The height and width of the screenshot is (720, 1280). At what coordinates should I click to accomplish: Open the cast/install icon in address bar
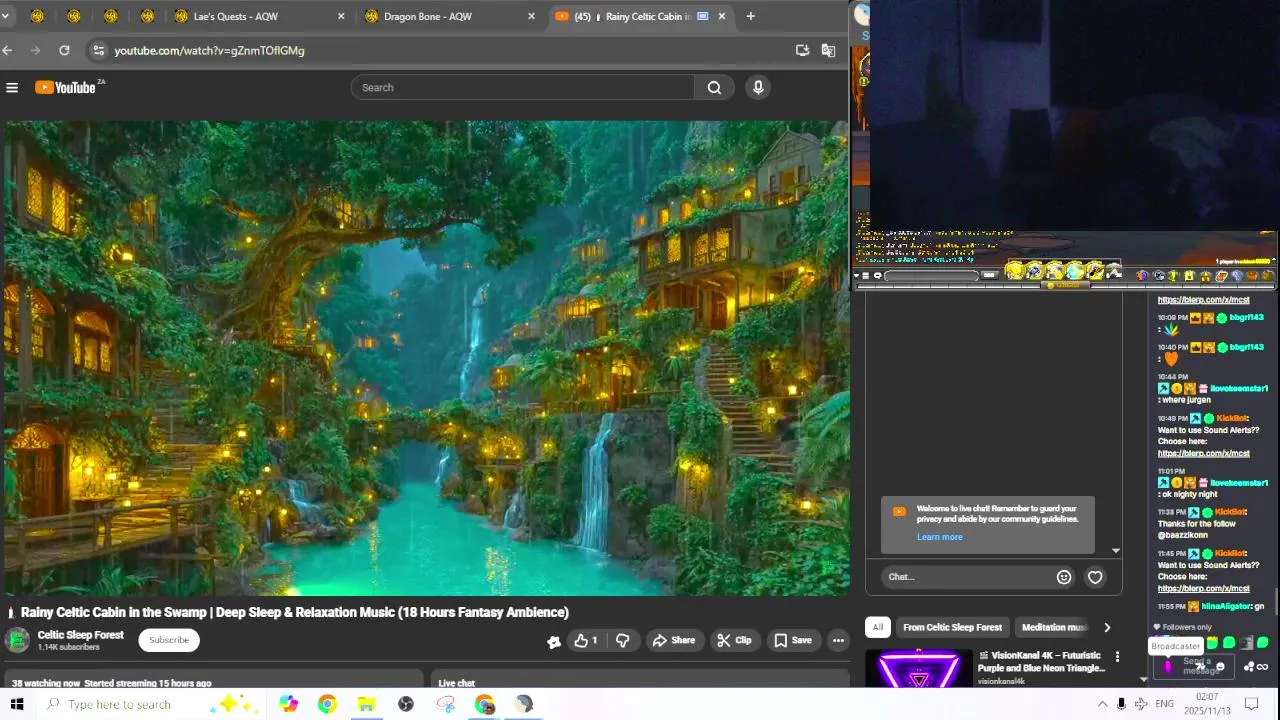tap(802, 50)
